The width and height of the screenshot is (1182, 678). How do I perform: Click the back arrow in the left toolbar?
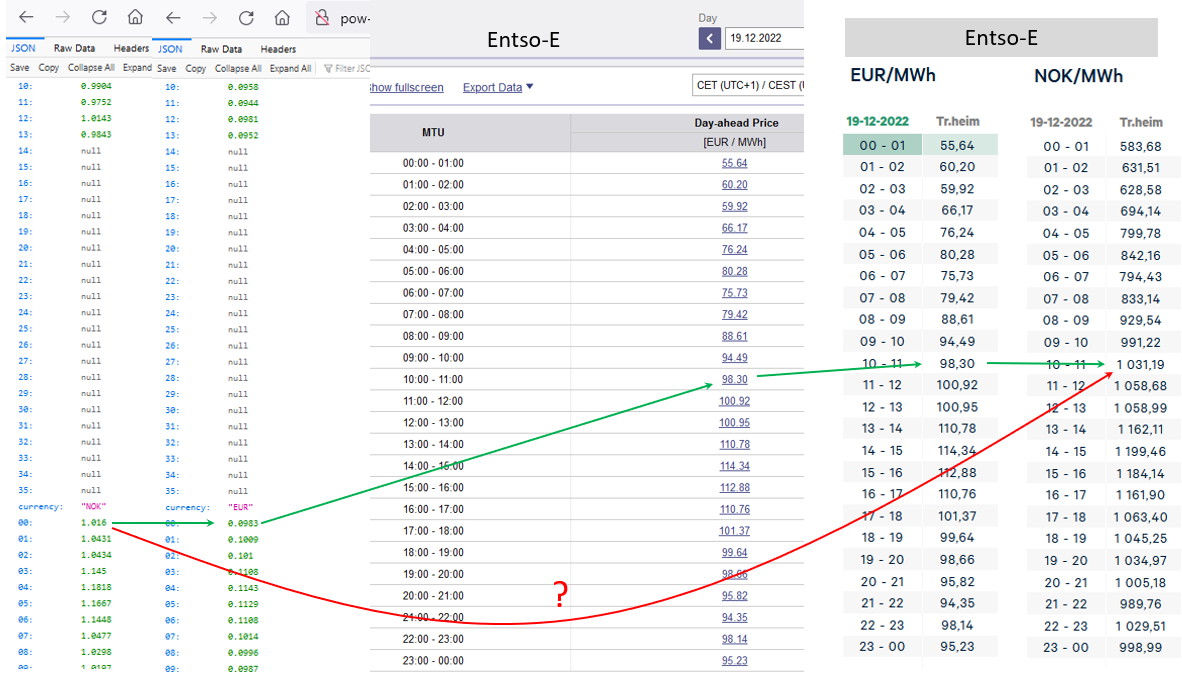27,17
